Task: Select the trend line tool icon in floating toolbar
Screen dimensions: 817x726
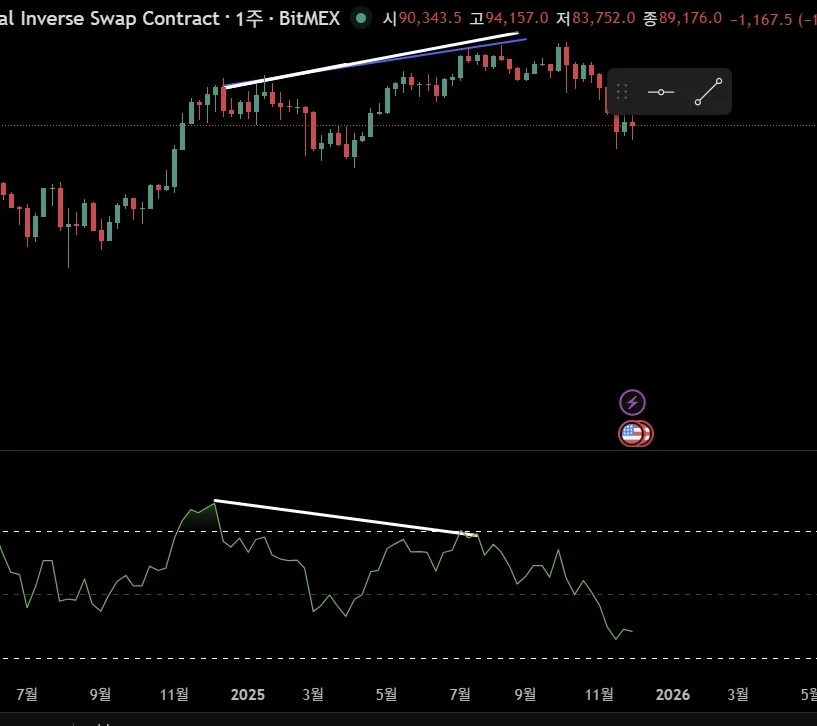Action: pos(708,92)
